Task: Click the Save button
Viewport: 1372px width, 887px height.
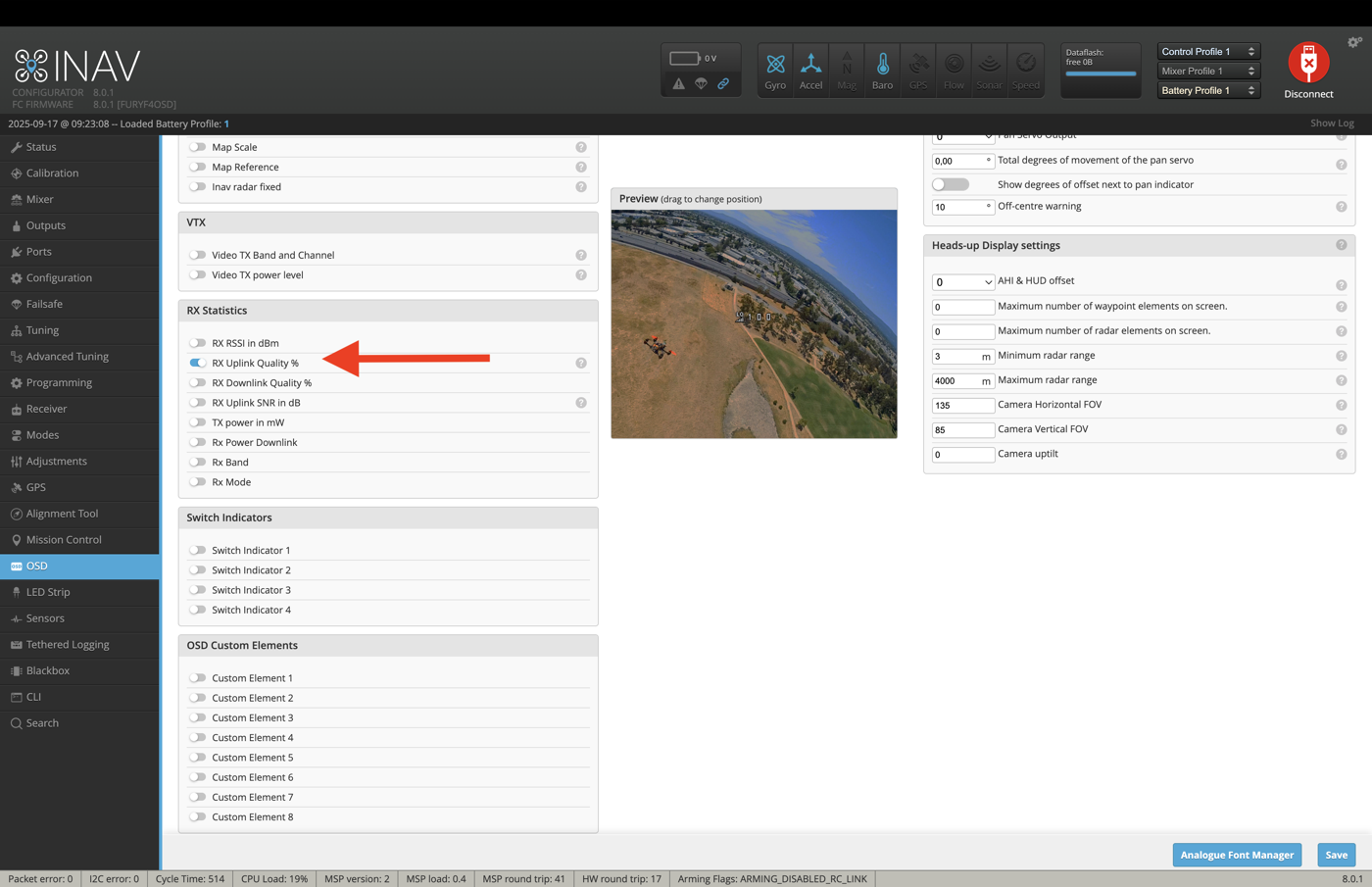Action: 1336,855
